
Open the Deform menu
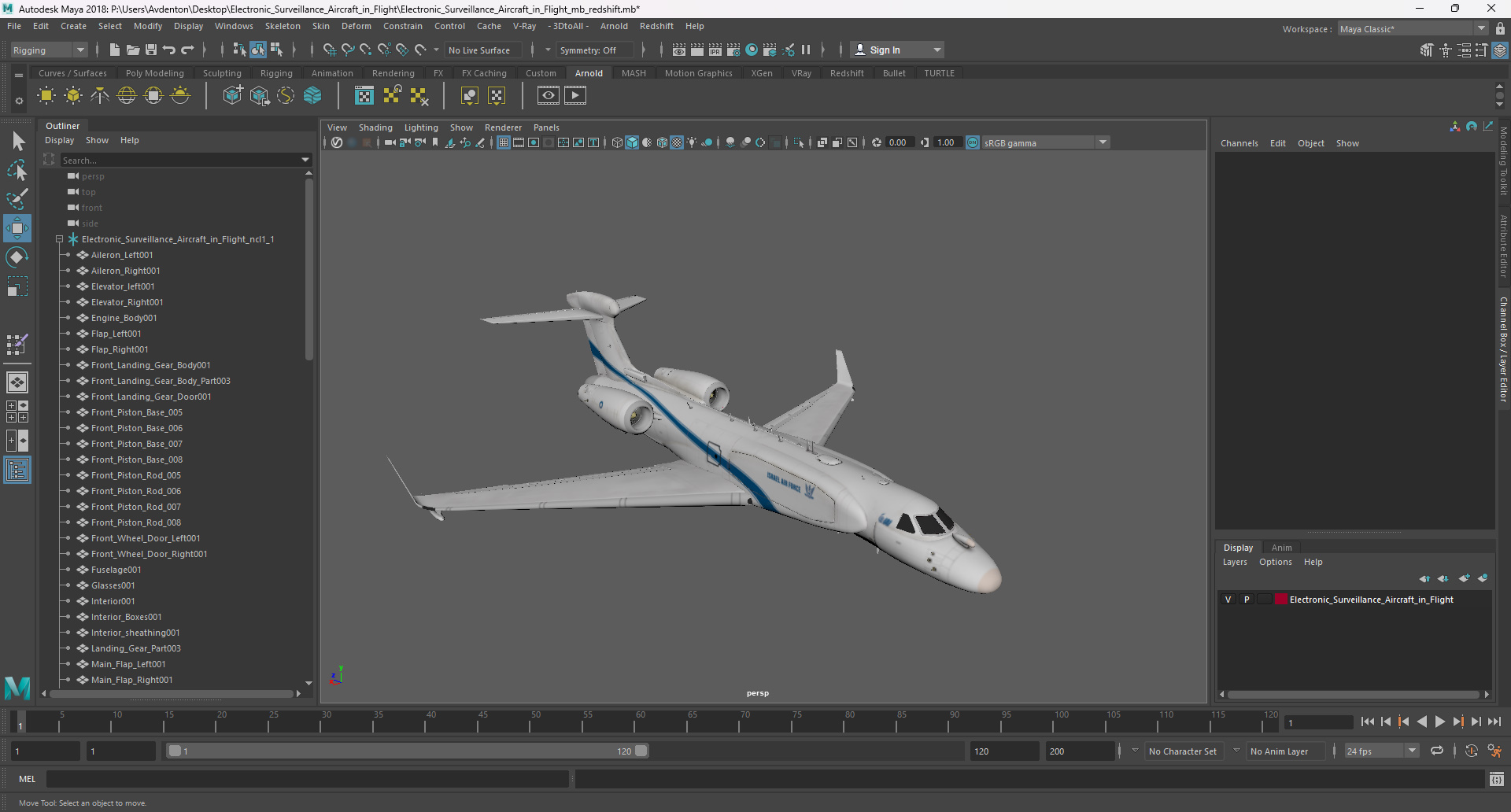coord(356,26)
